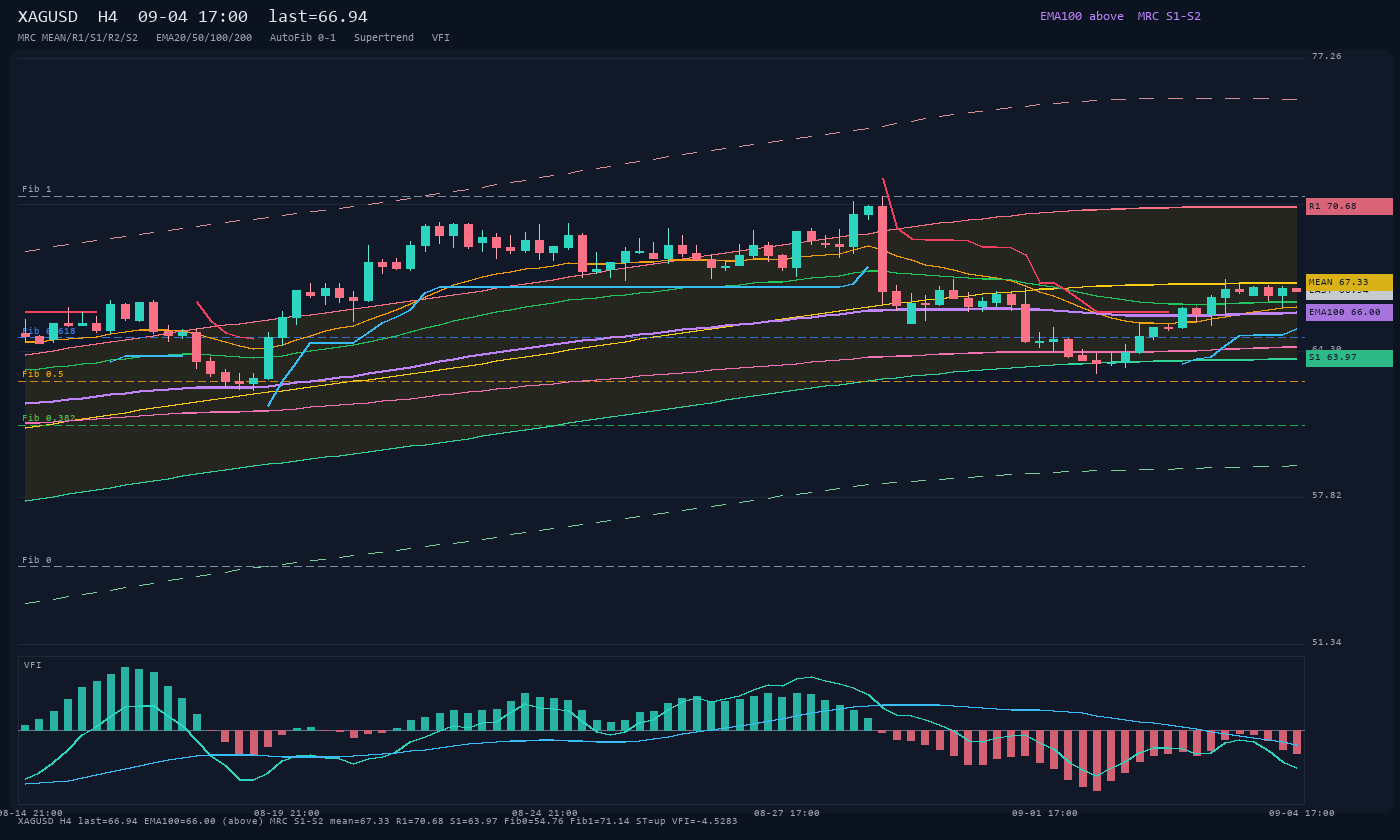
Task: Click the XAGUSD symbol title
Action: (x=47, y=17)
